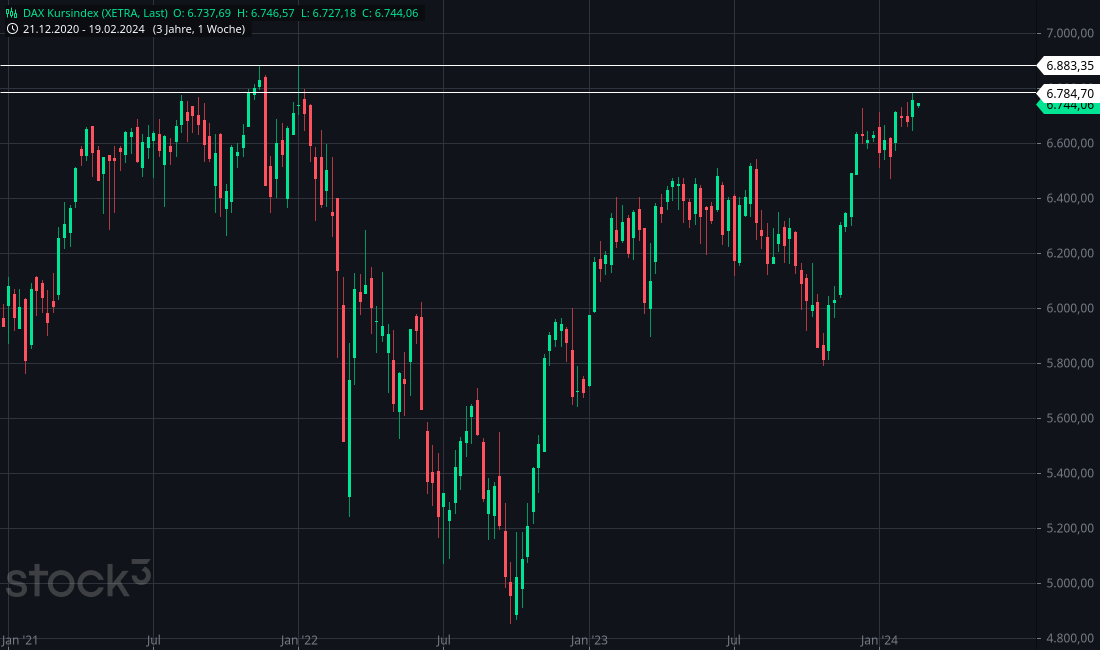Select the Jan '22 axis label

coord(299,638)
